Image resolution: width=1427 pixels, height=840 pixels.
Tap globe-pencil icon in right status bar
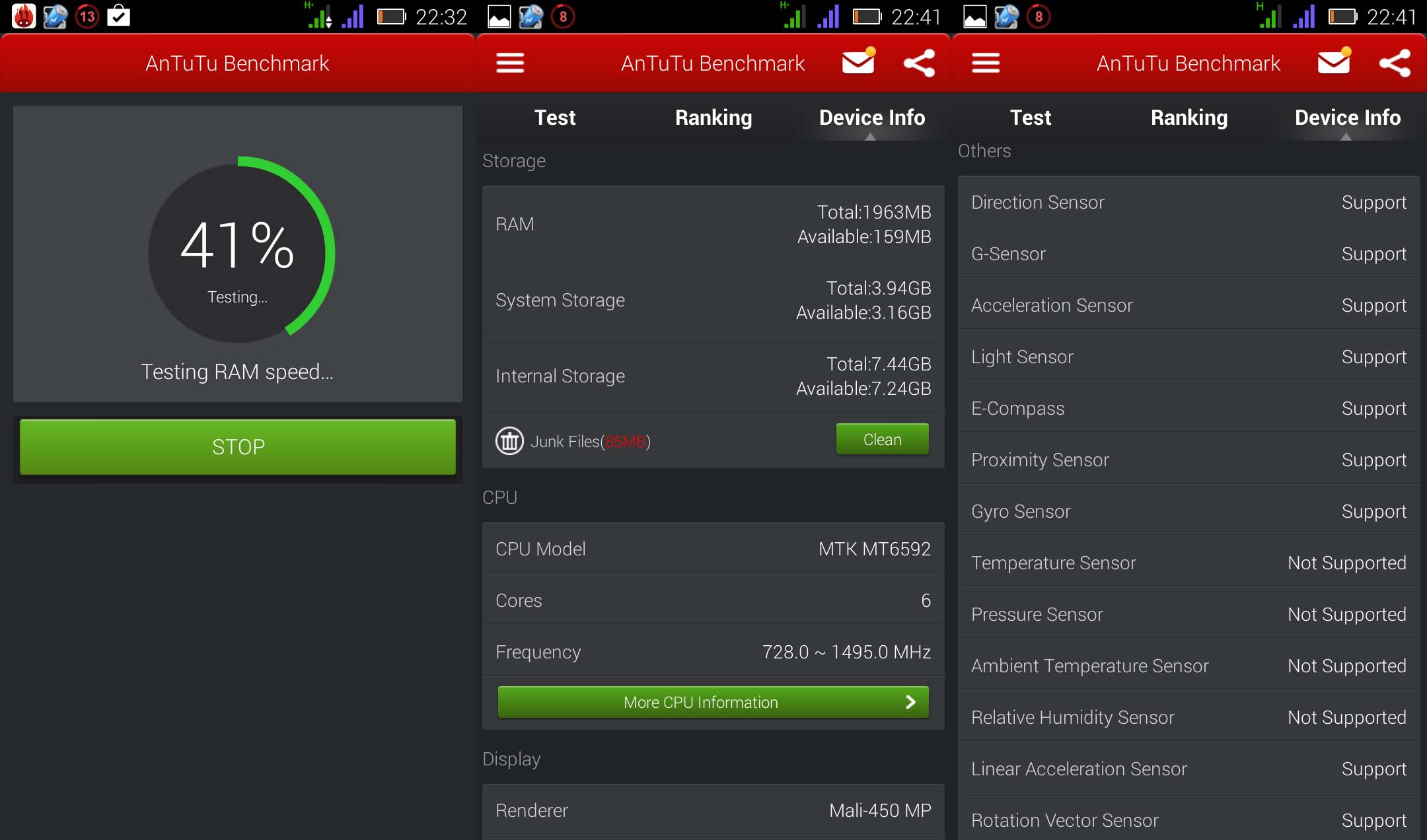click(1007, 17)
